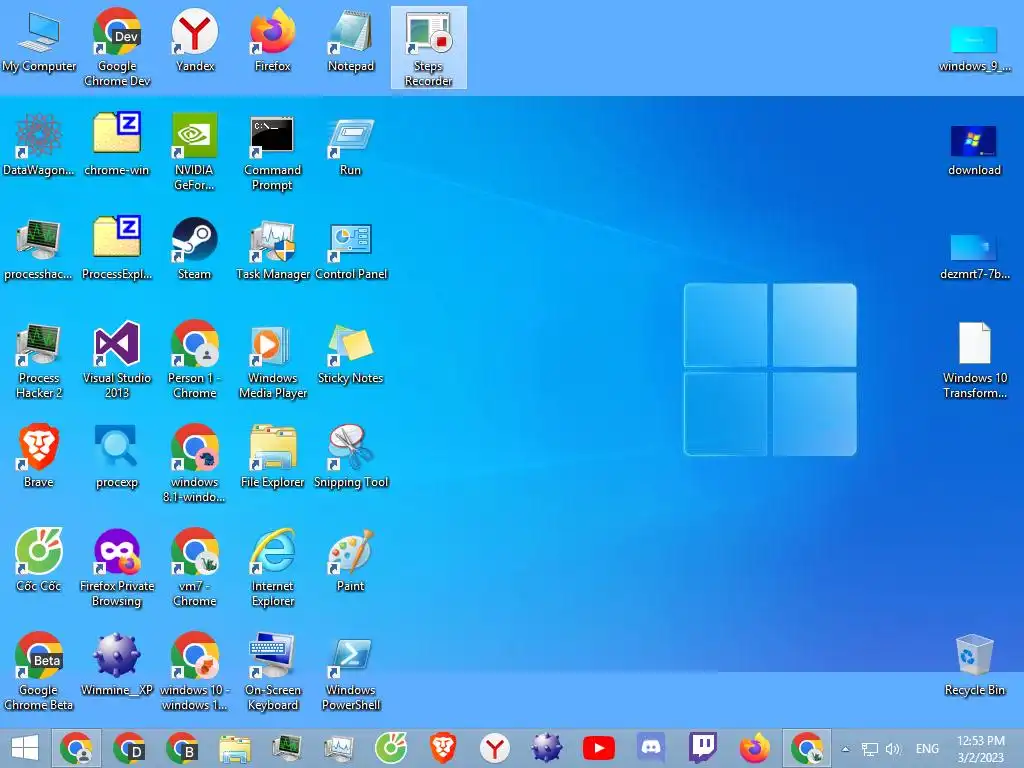Open Cốc Cốc from taskbar
This screenshot has width=1024, height=768.
tap(391, 748)
